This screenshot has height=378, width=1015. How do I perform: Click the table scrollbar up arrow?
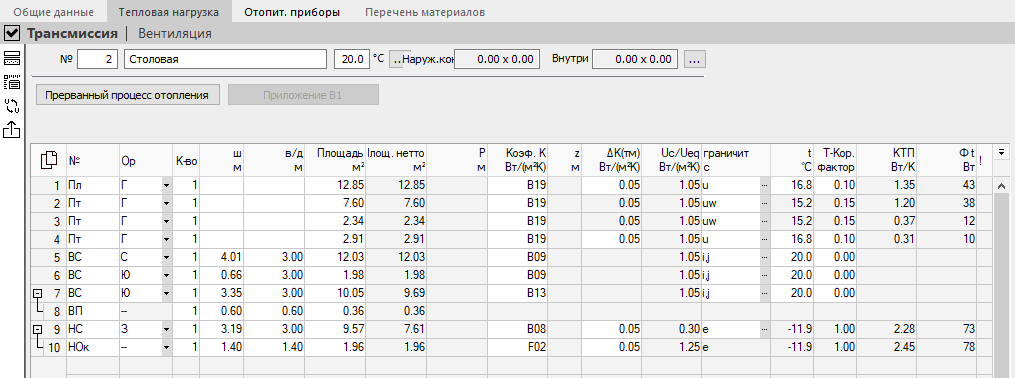1001,186
